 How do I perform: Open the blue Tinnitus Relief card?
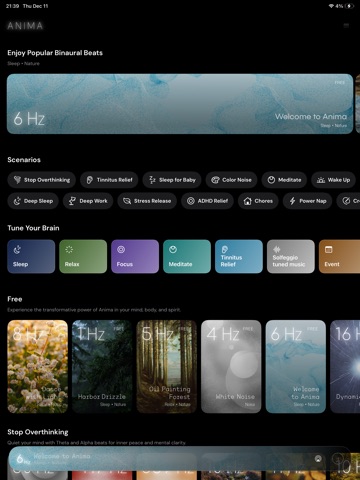[x=239, y=256]
